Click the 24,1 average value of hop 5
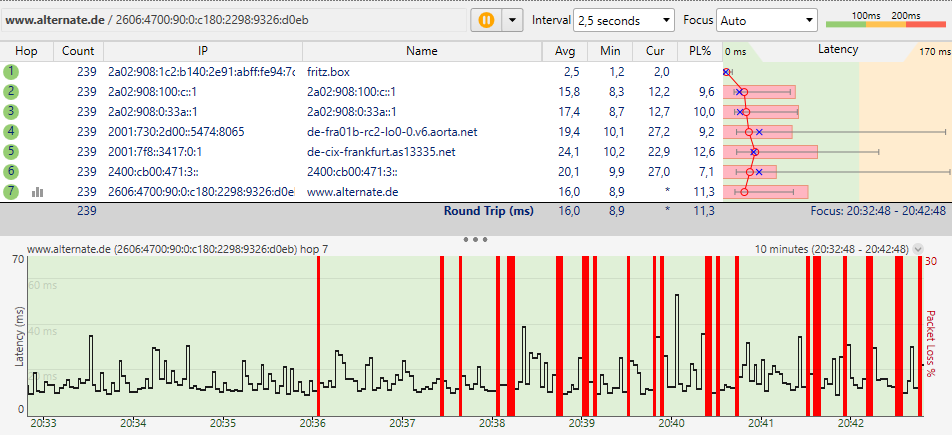 pyautogui.click(x=567, y=151)
